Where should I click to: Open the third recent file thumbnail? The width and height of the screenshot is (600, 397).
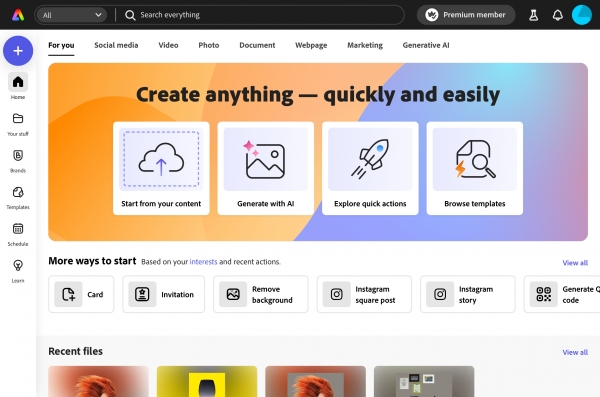[x=315, y=381]
